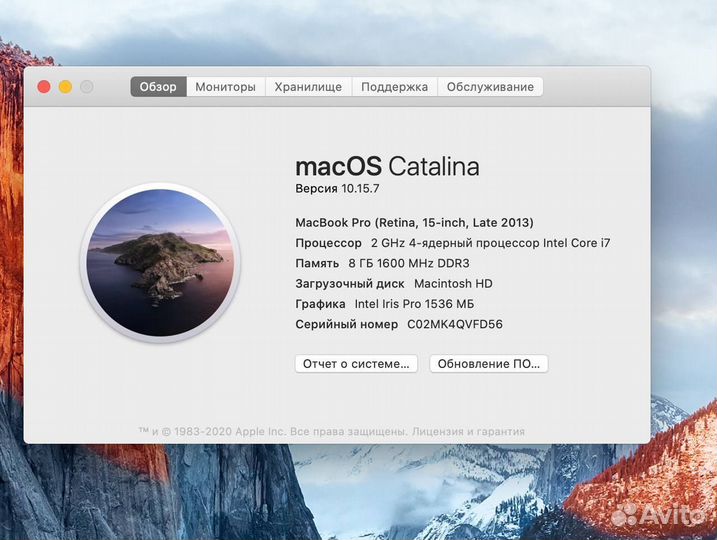
Task: Click the macOS Catalina island logo
Action: pos(160,262)
